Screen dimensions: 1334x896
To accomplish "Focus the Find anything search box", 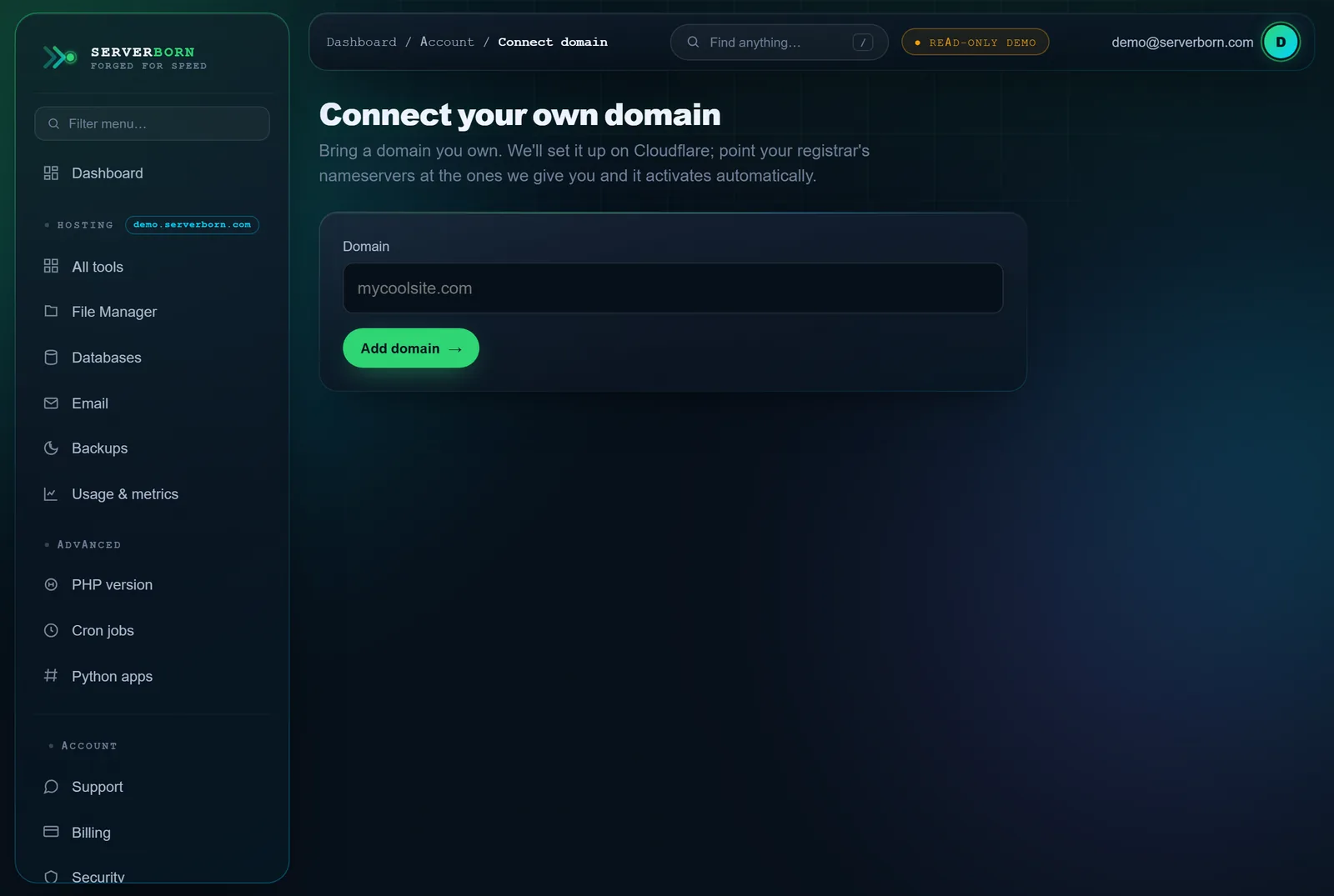I will click(779, 42).
